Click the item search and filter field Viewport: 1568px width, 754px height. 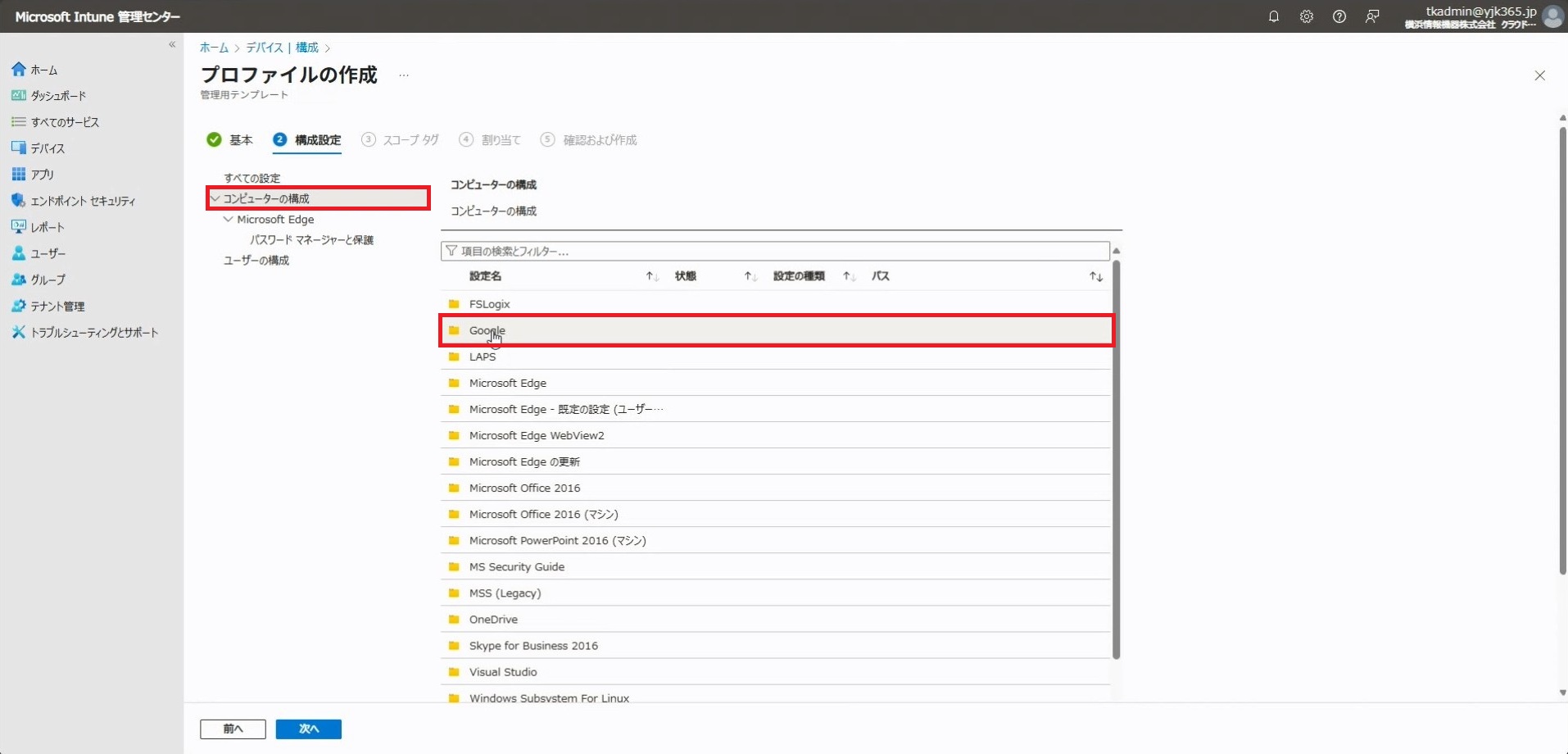point(775,251)
